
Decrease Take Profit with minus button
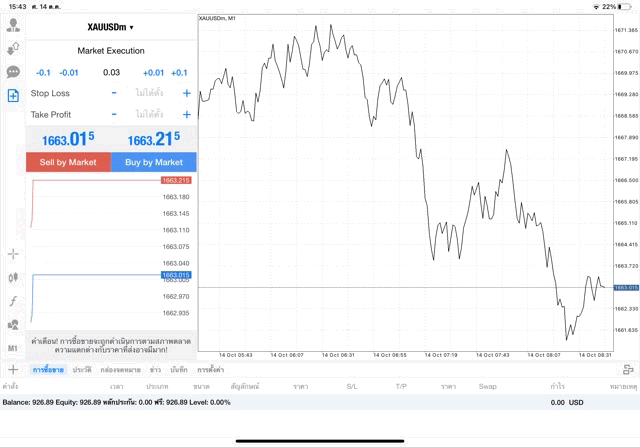coord(114,115)
